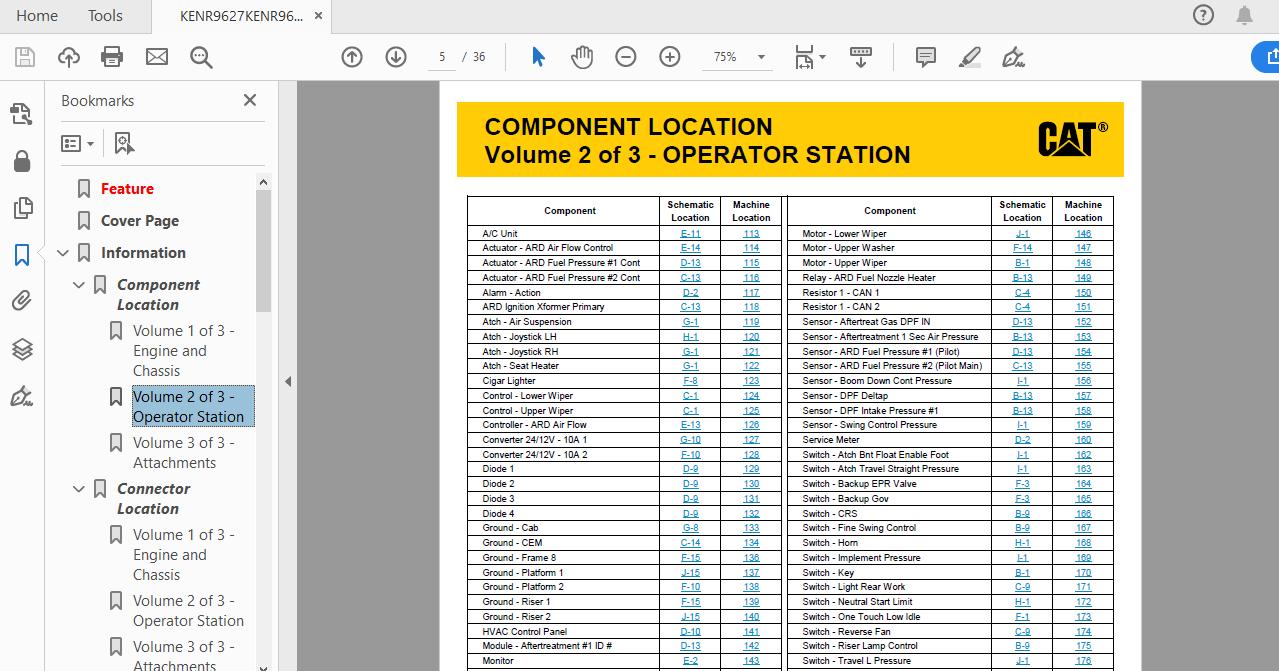The width and height of the screenshot is (1279, 671).
Task: Go to previous page arrow
Action: tap(352, 57)
